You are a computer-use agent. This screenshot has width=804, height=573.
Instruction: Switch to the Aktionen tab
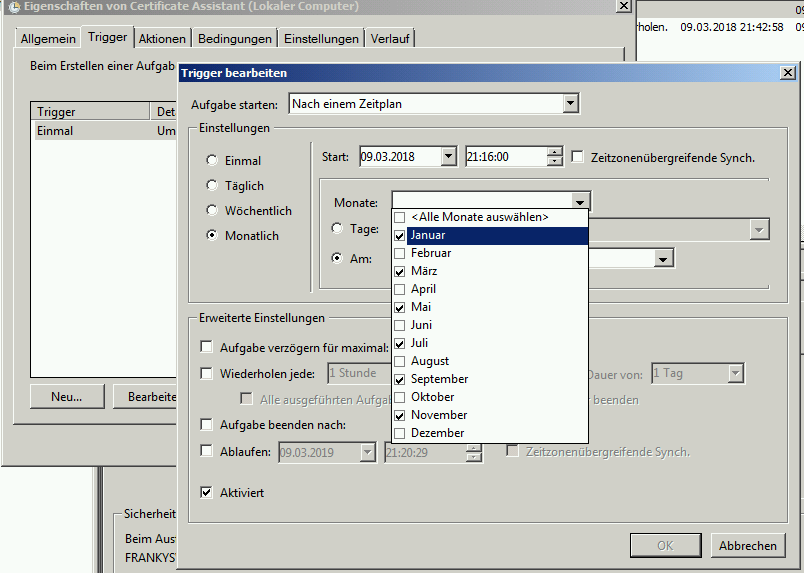click(x=162, y=38)
